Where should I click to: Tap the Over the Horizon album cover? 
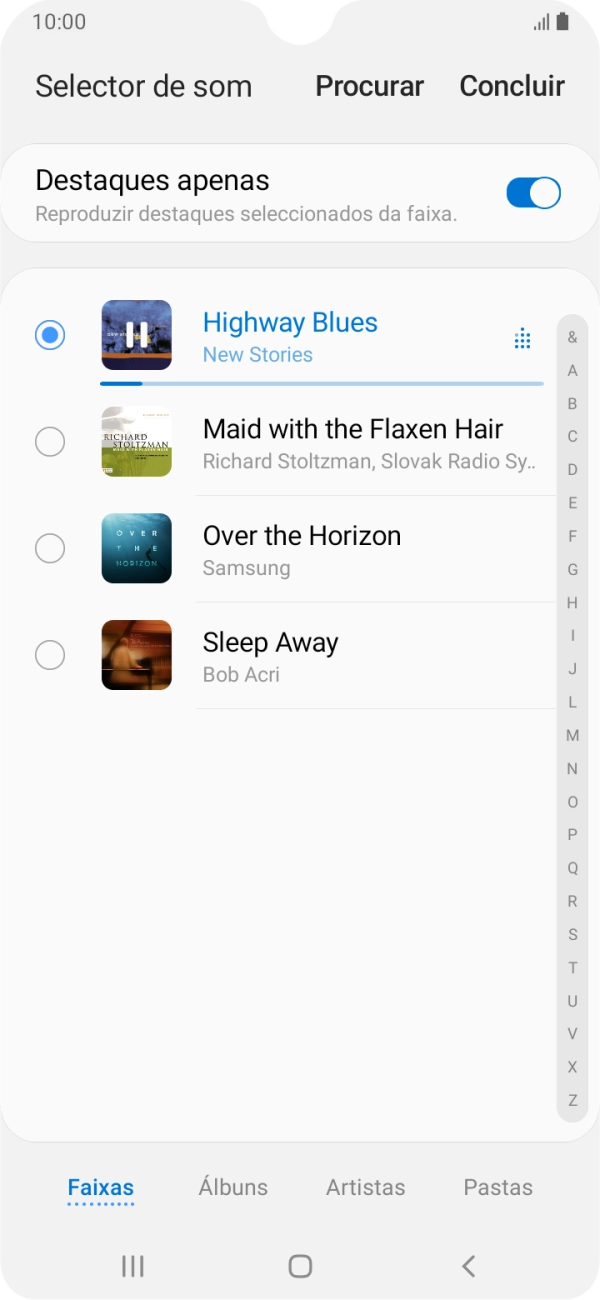click(x=137, y=548)
